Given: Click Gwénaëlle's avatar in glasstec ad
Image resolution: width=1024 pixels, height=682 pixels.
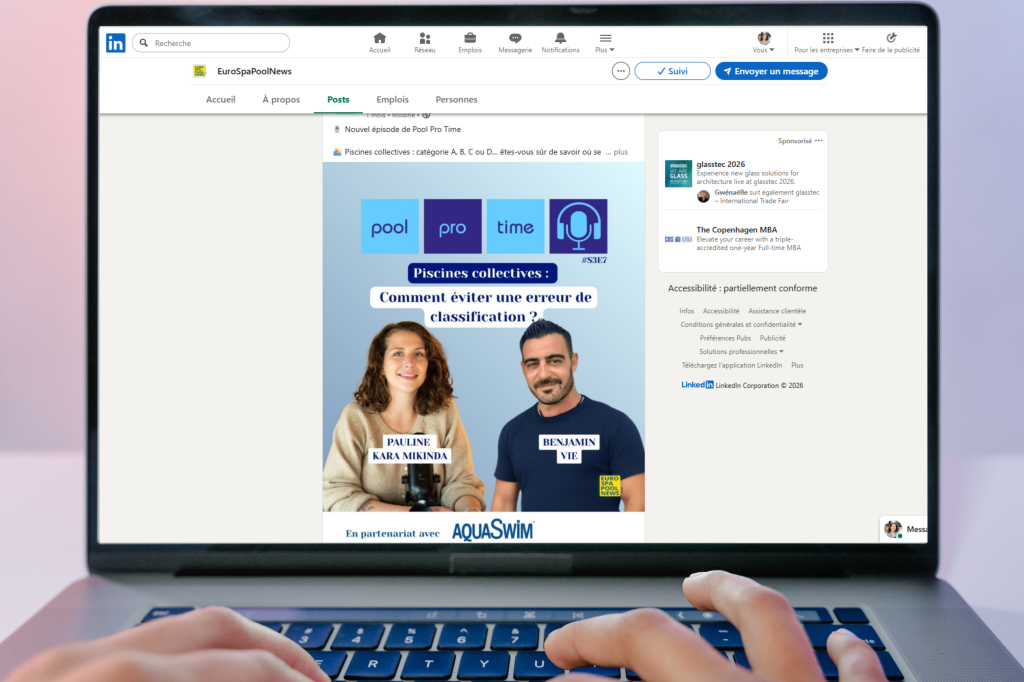Looking at the screenshot, I should pyautogui.click(x=703, y=197).
